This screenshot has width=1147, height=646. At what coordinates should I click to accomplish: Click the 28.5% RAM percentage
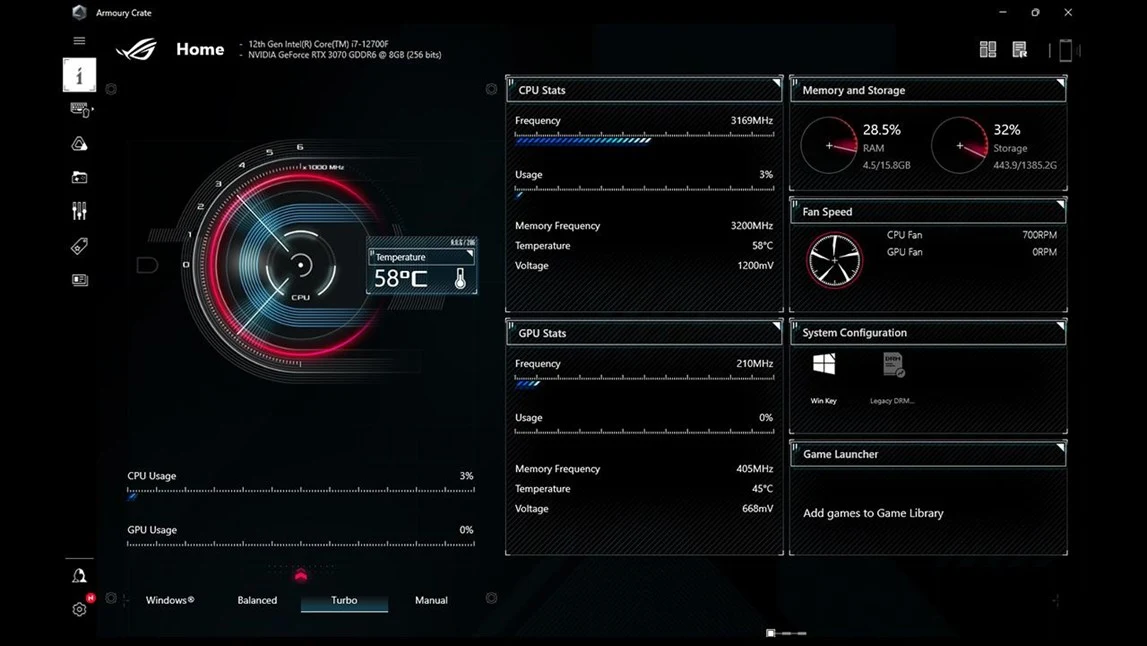coord(881,129)
